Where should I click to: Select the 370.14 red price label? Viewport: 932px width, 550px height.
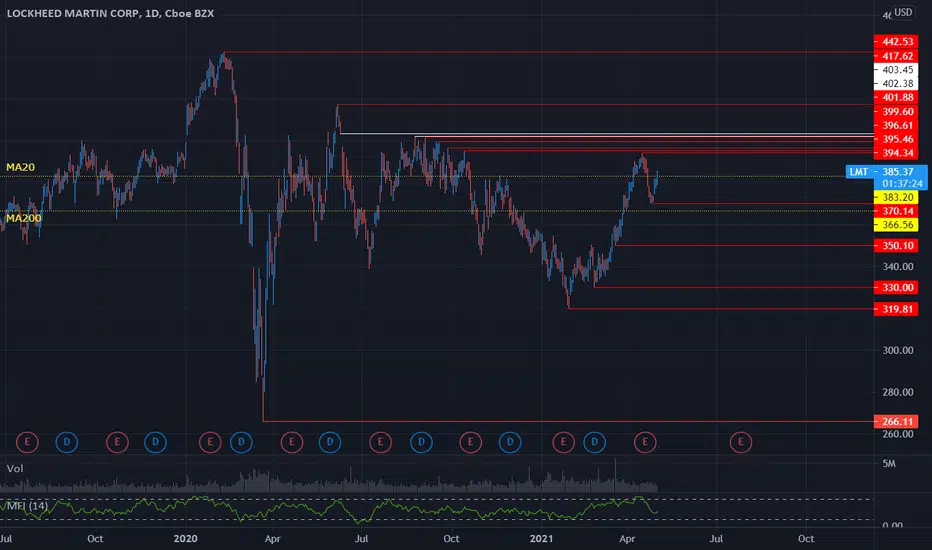(x=896, y=211)
